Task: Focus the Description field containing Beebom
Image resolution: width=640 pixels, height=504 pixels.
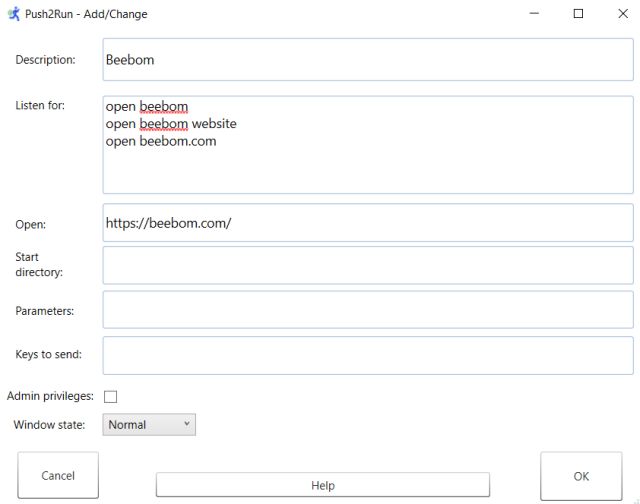Action: [367, 60]
